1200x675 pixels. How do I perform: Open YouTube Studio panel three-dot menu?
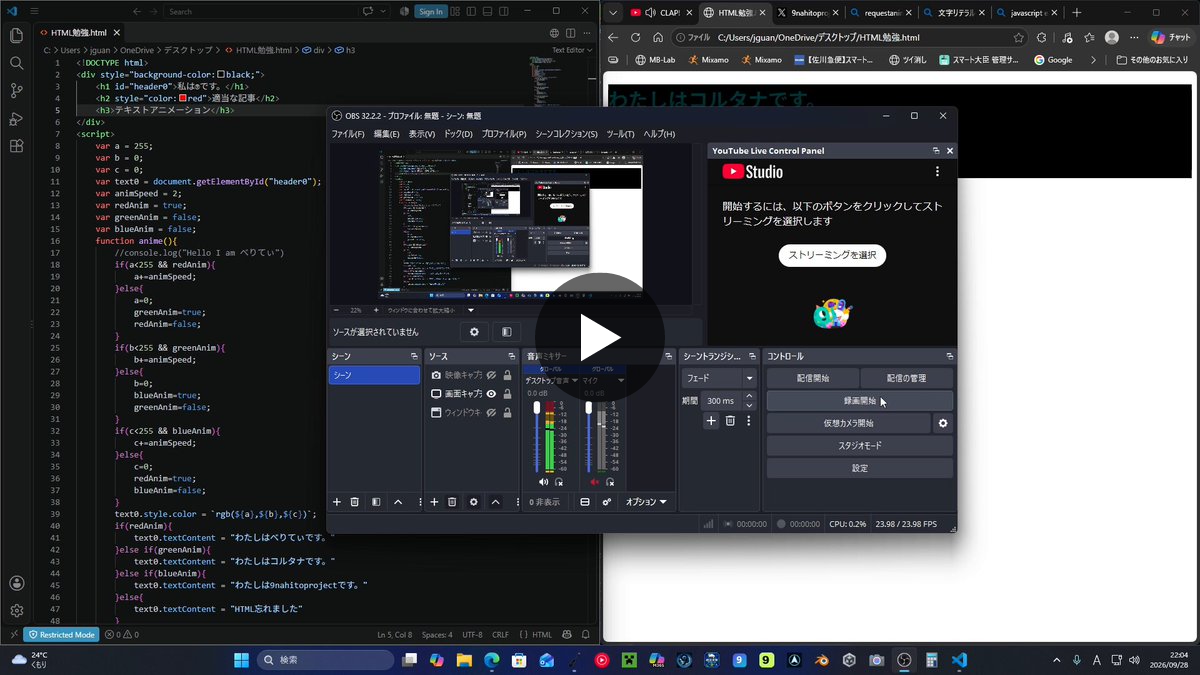coord(937,172)
